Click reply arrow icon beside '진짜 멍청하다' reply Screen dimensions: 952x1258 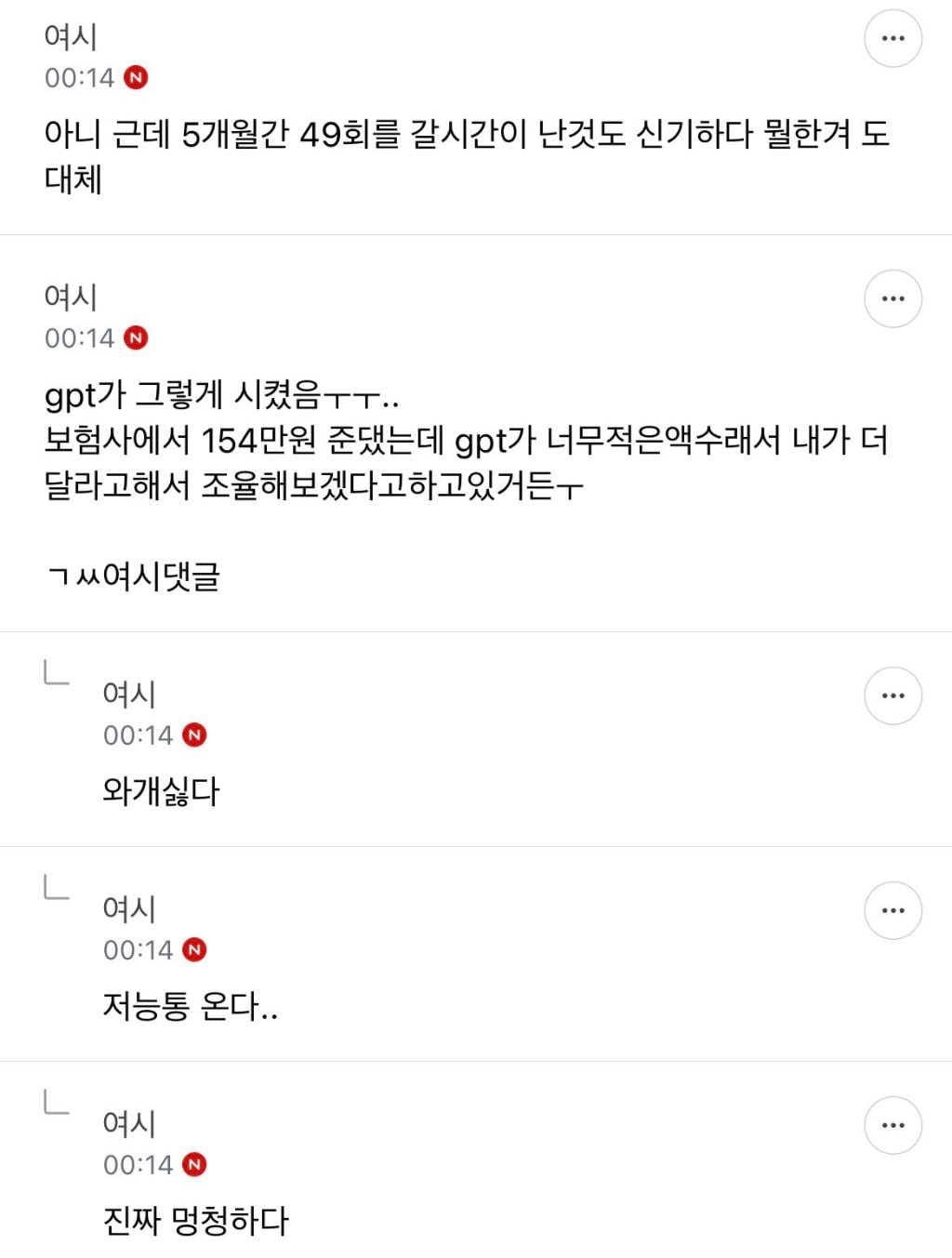(57, 1102)
